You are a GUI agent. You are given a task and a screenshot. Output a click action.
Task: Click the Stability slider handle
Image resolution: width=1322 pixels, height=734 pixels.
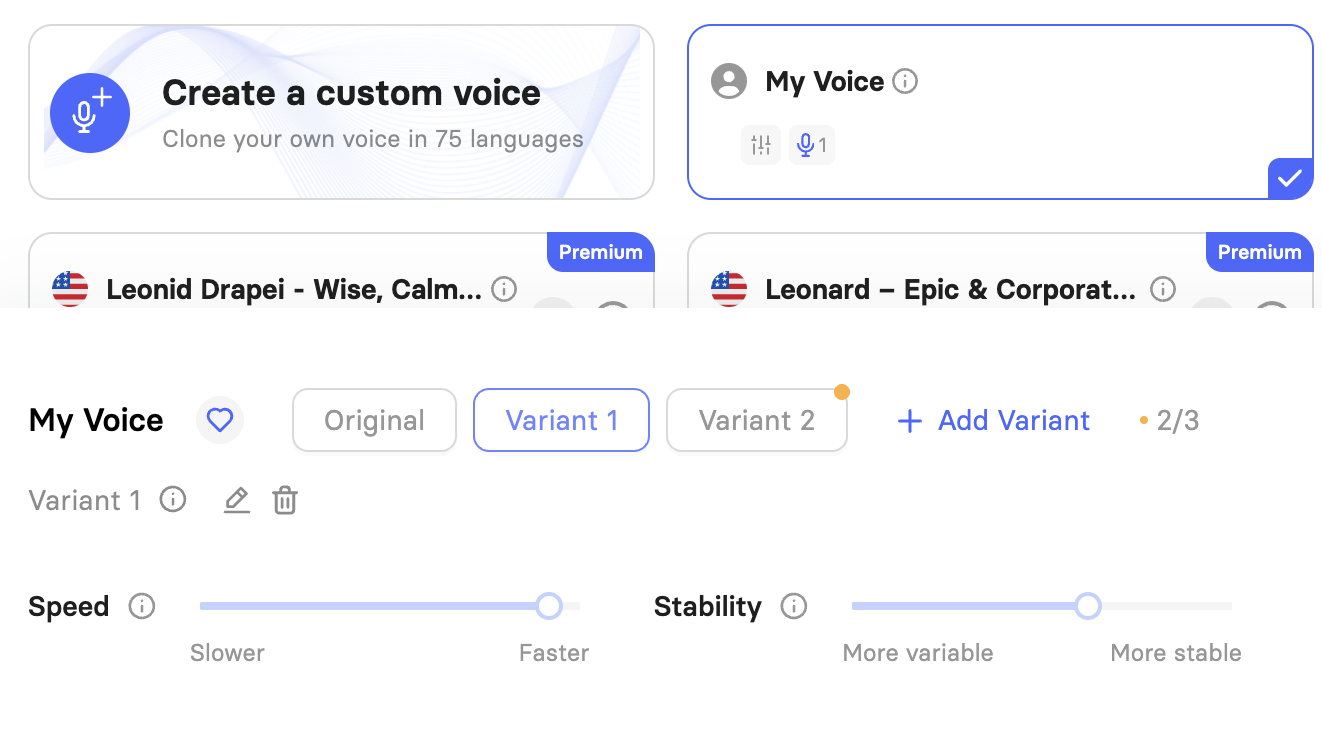pos(1088,606)
